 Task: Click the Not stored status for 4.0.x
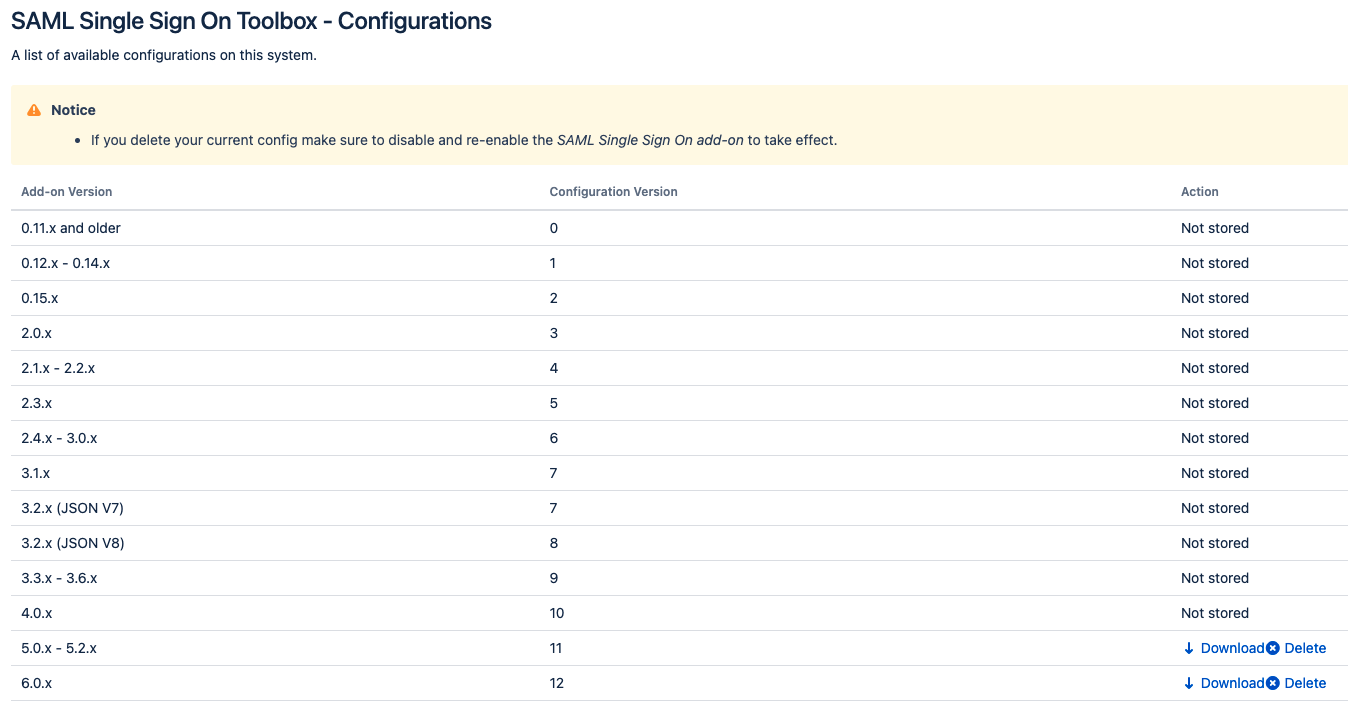(1214, 613)
